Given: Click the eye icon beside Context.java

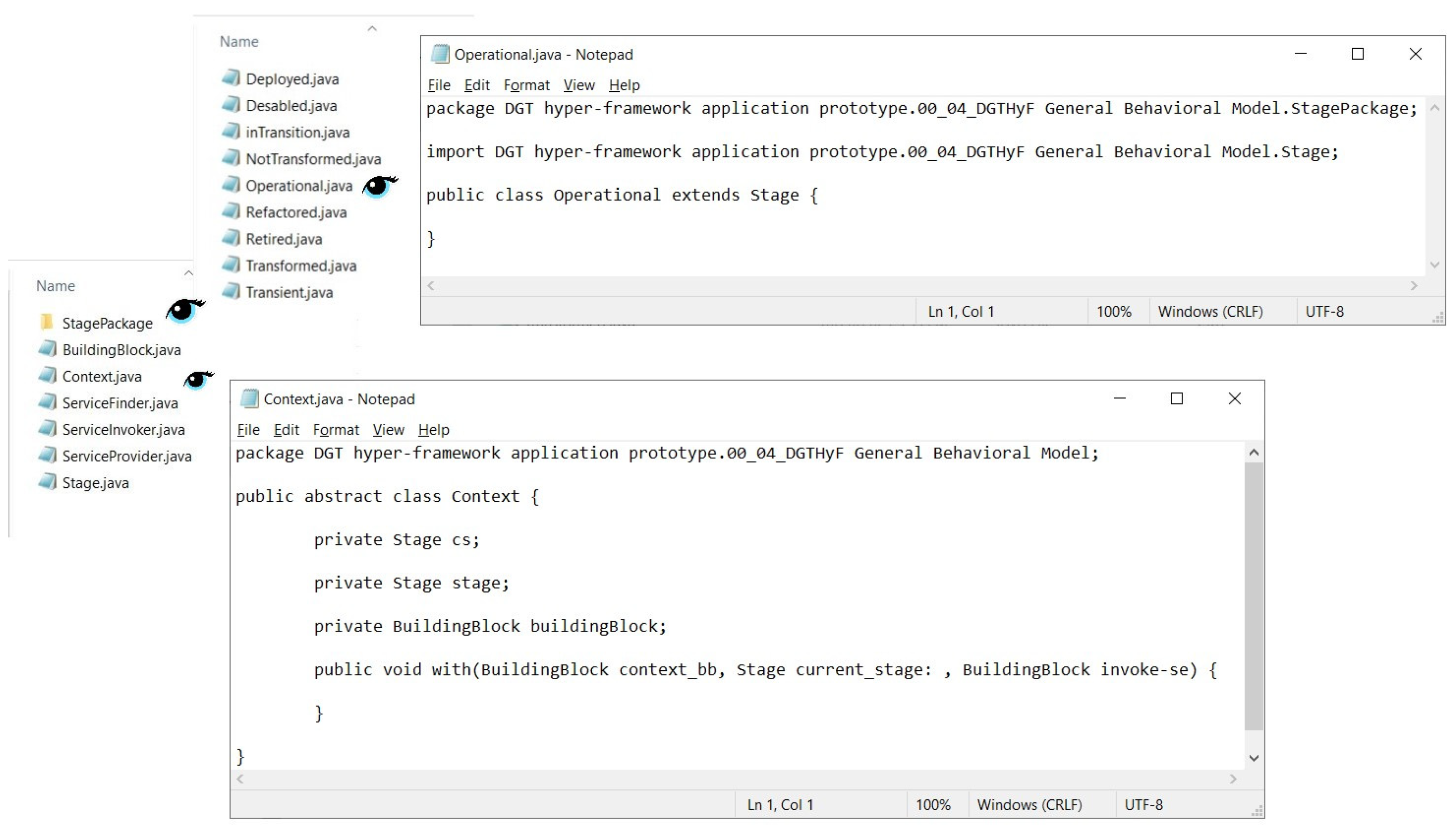Looking at the screenshot, I should point(197,379).
